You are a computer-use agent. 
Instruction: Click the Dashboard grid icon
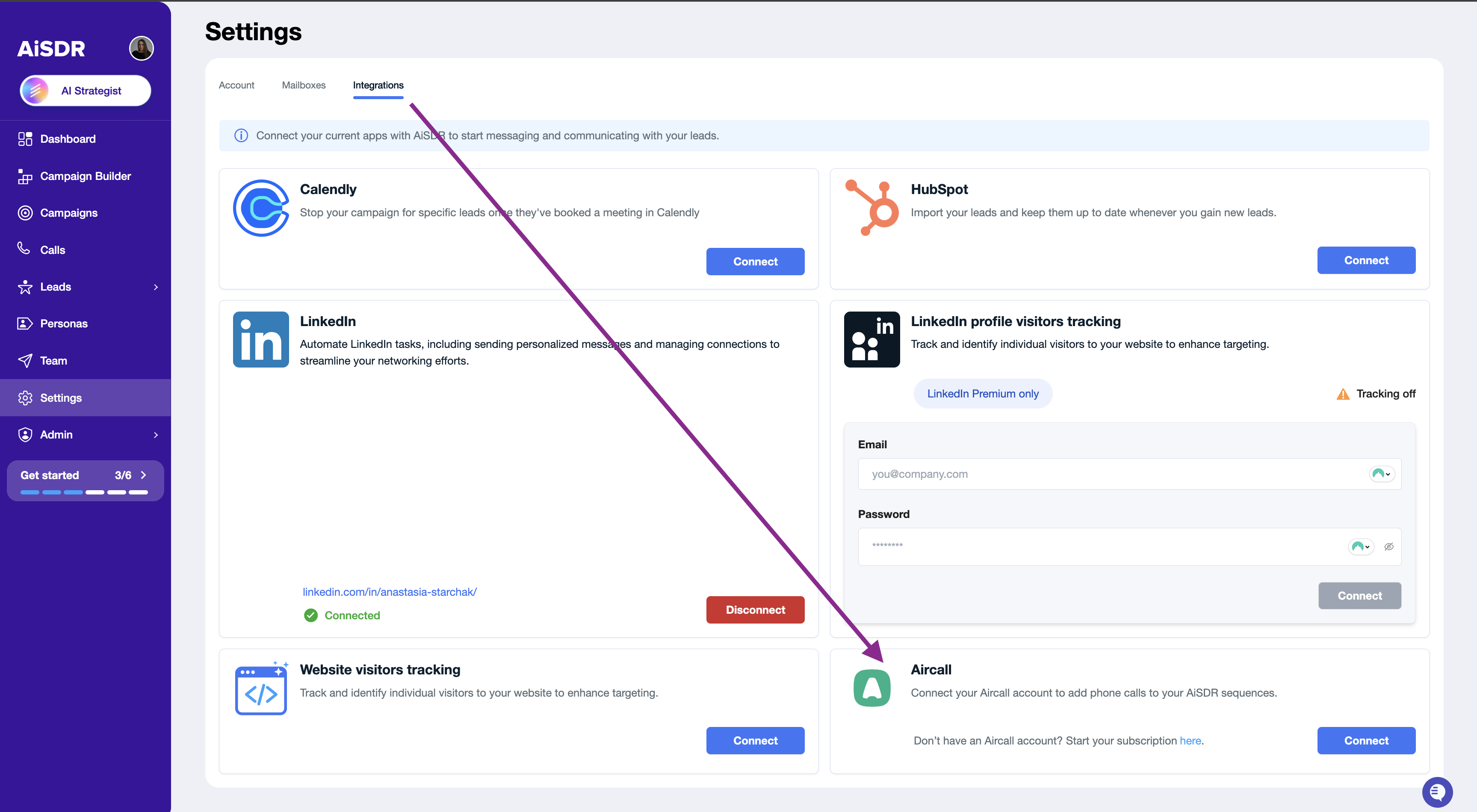[x=25, y=138]
